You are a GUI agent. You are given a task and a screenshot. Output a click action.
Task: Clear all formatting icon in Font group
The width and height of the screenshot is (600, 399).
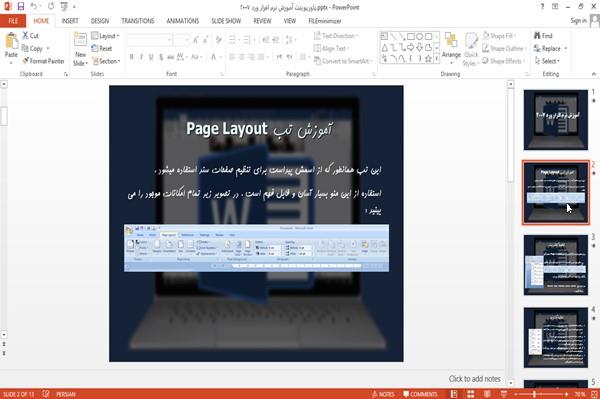[218, 39]
